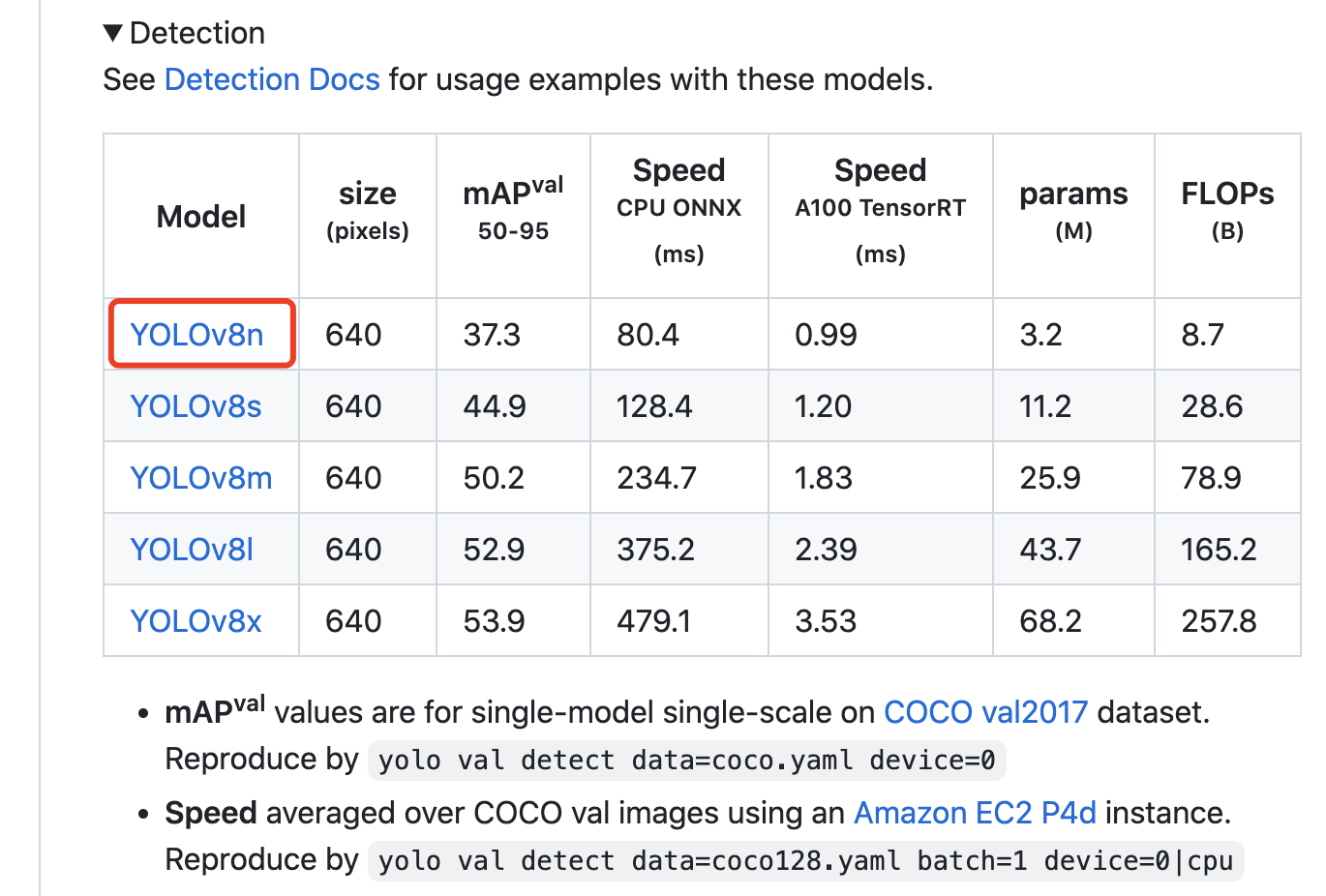Open the Amazon EC2 P4d link

[975, 813]
